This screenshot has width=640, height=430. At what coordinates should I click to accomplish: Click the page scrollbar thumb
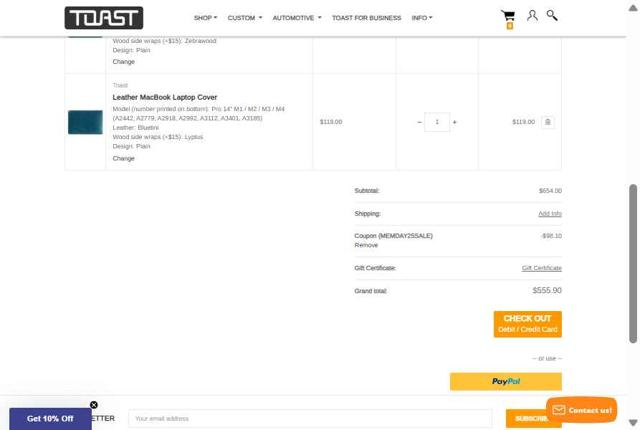pos(633,264)
